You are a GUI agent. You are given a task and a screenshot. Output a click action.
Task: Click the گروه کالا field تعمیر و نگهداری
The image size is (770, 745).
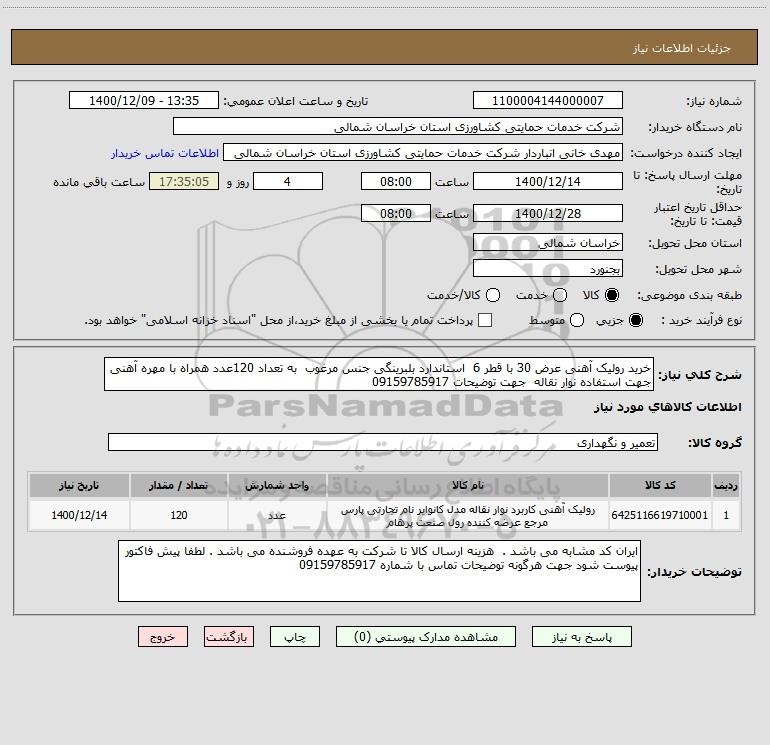[x=383, y=442]
